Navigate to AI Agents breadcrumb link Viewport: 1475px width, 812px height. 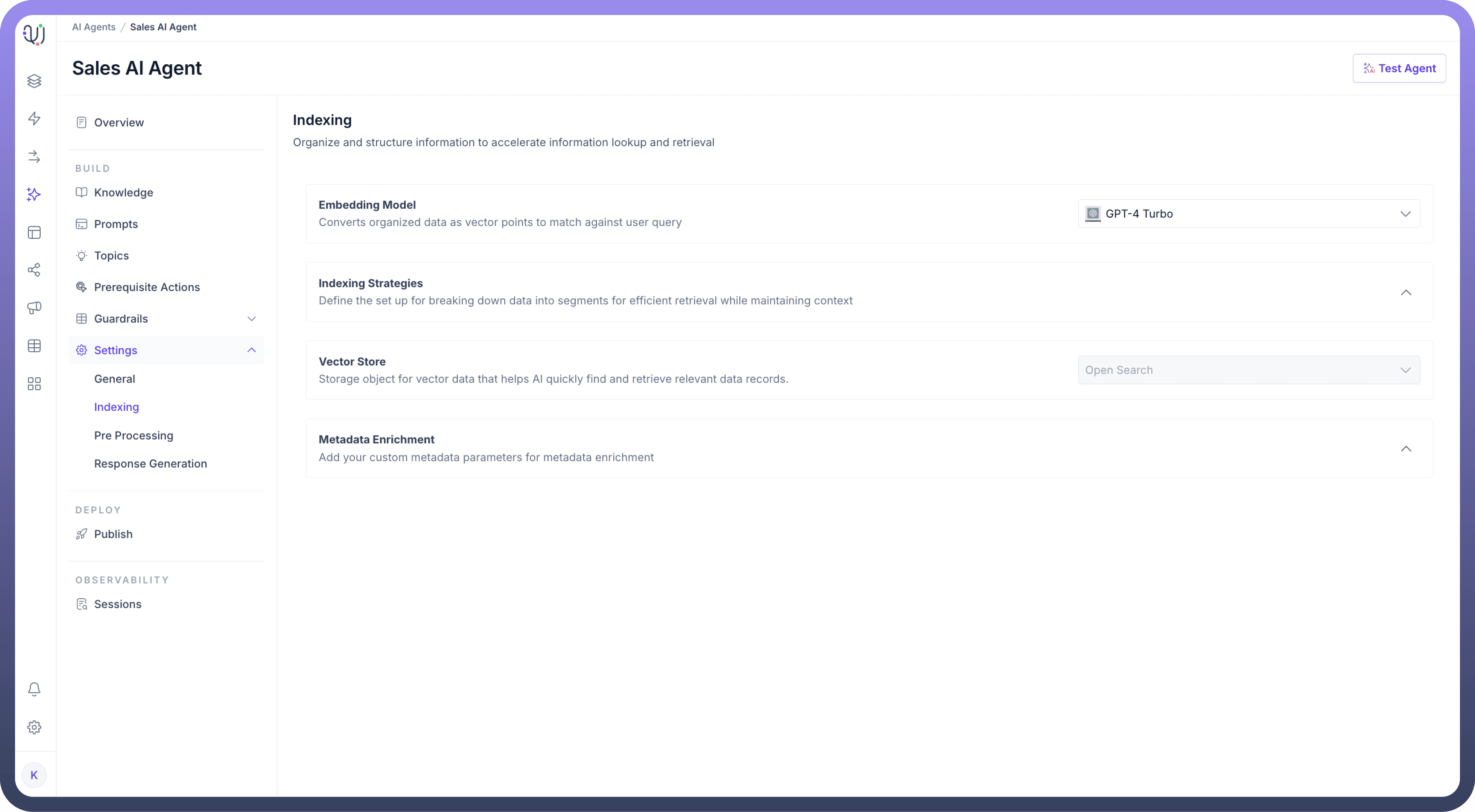tap(93, 27)
